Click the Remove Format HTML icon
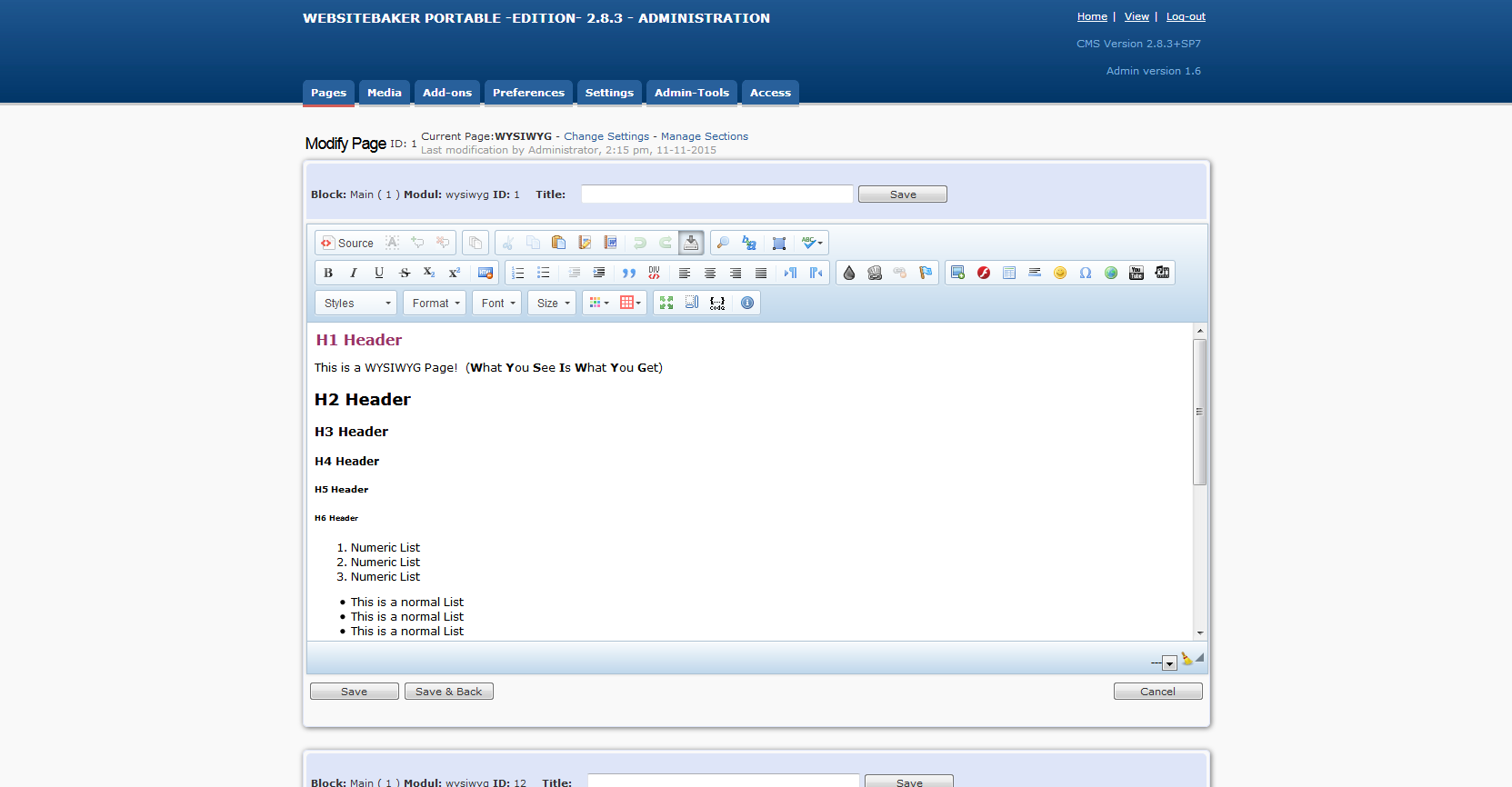1512x787 pixels. pyautogui.click(x=485, y=273)
